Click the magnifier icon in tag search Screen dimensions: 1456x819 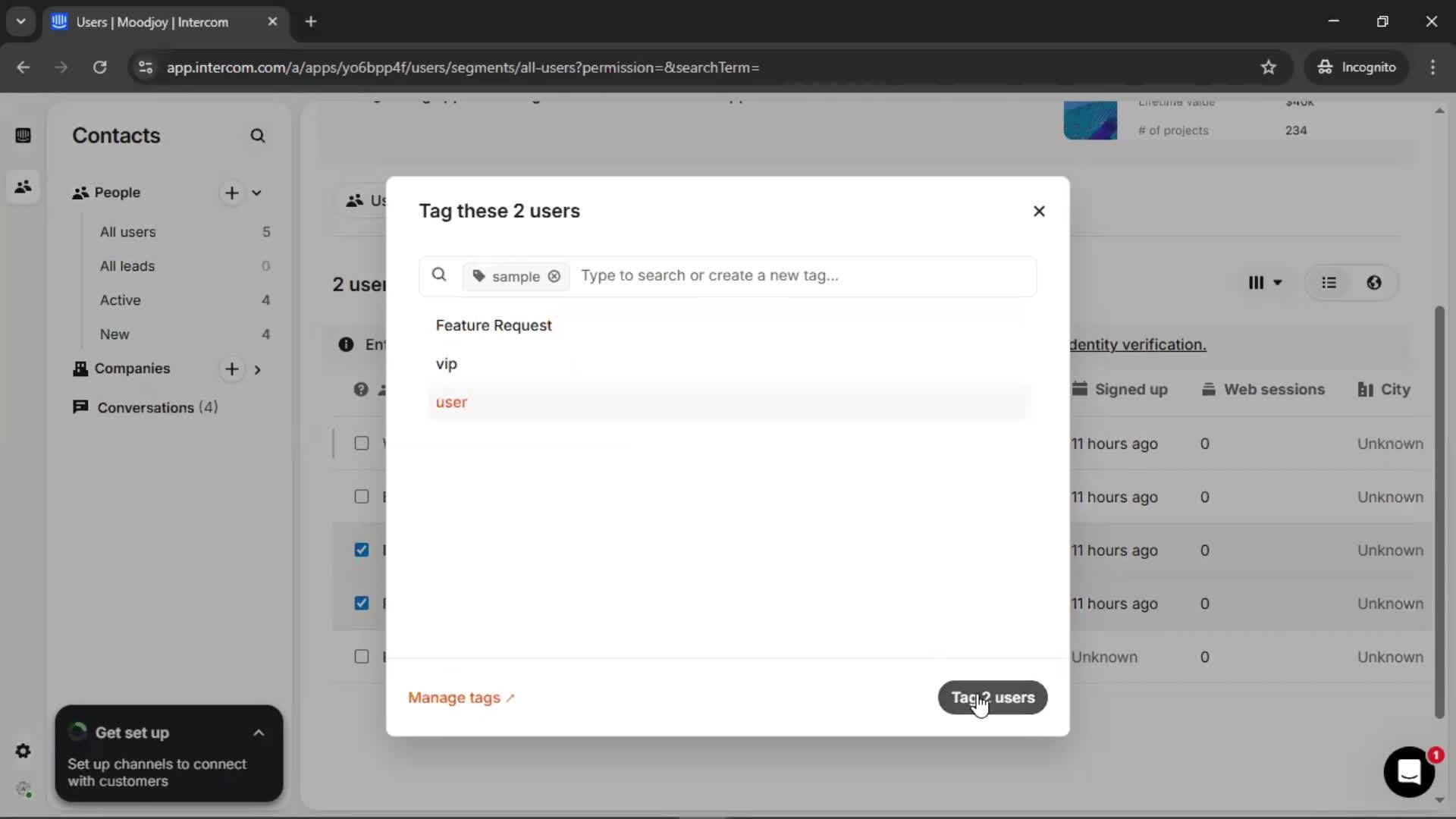click(x=439, y=275)
